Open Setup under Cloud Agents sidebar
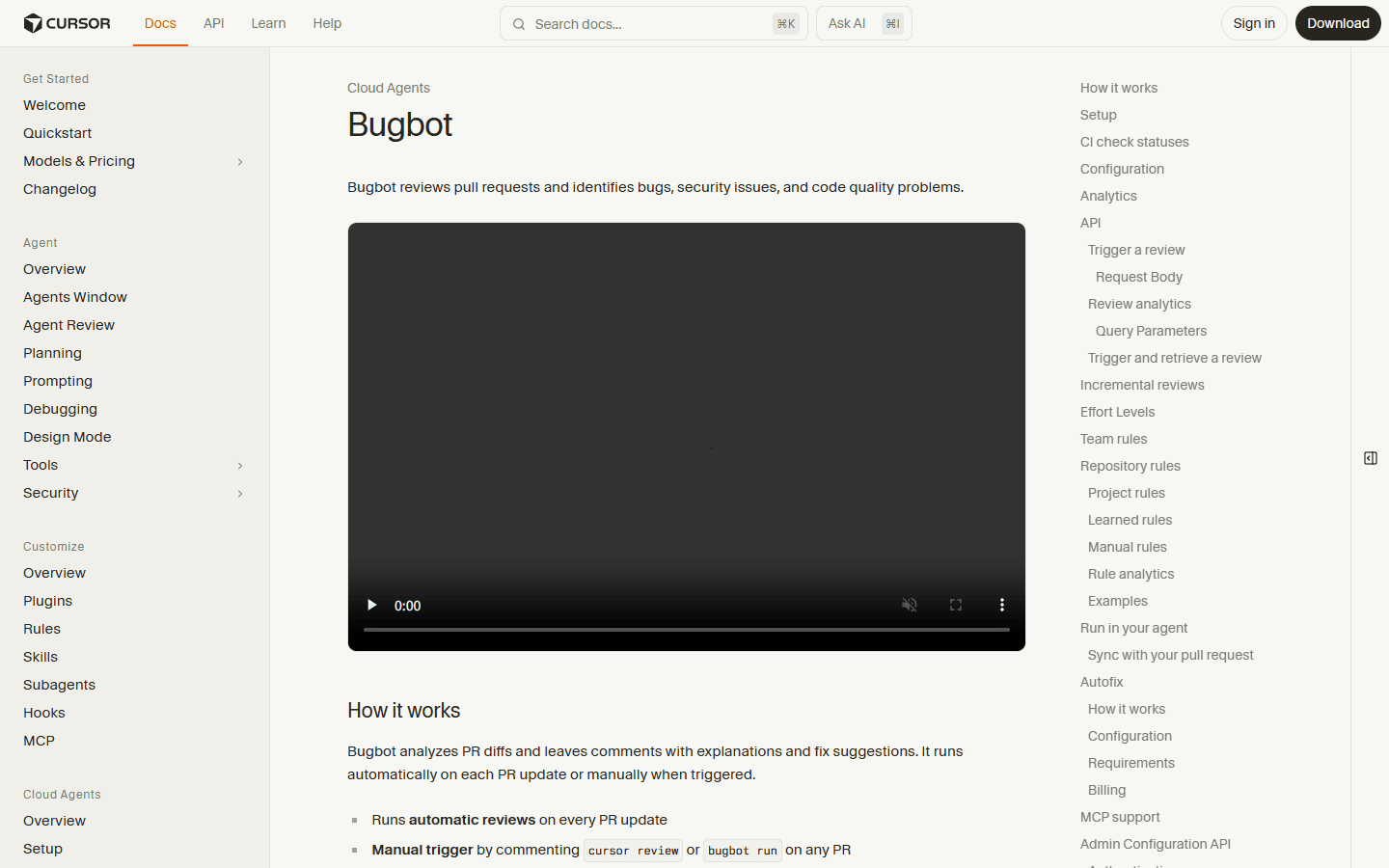The height and width of the screenshot is (868, 1389). pyautogui.click(x=42, y=849)
